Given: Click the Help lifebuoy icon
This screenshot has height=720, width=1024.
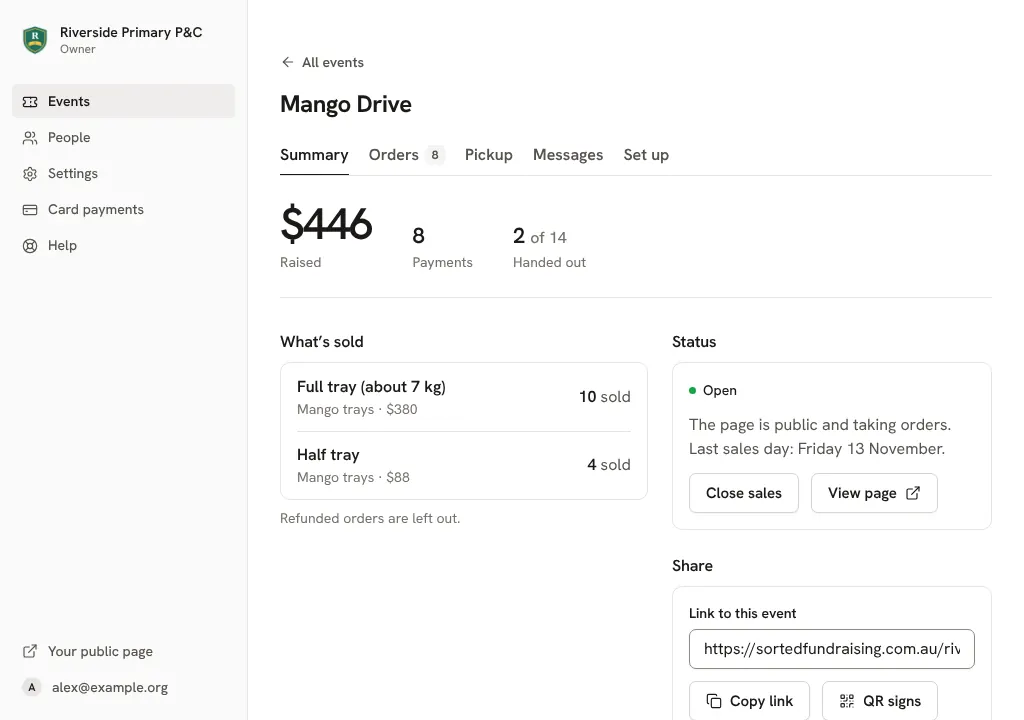Looking at the screenshot, I should (30, 246).
